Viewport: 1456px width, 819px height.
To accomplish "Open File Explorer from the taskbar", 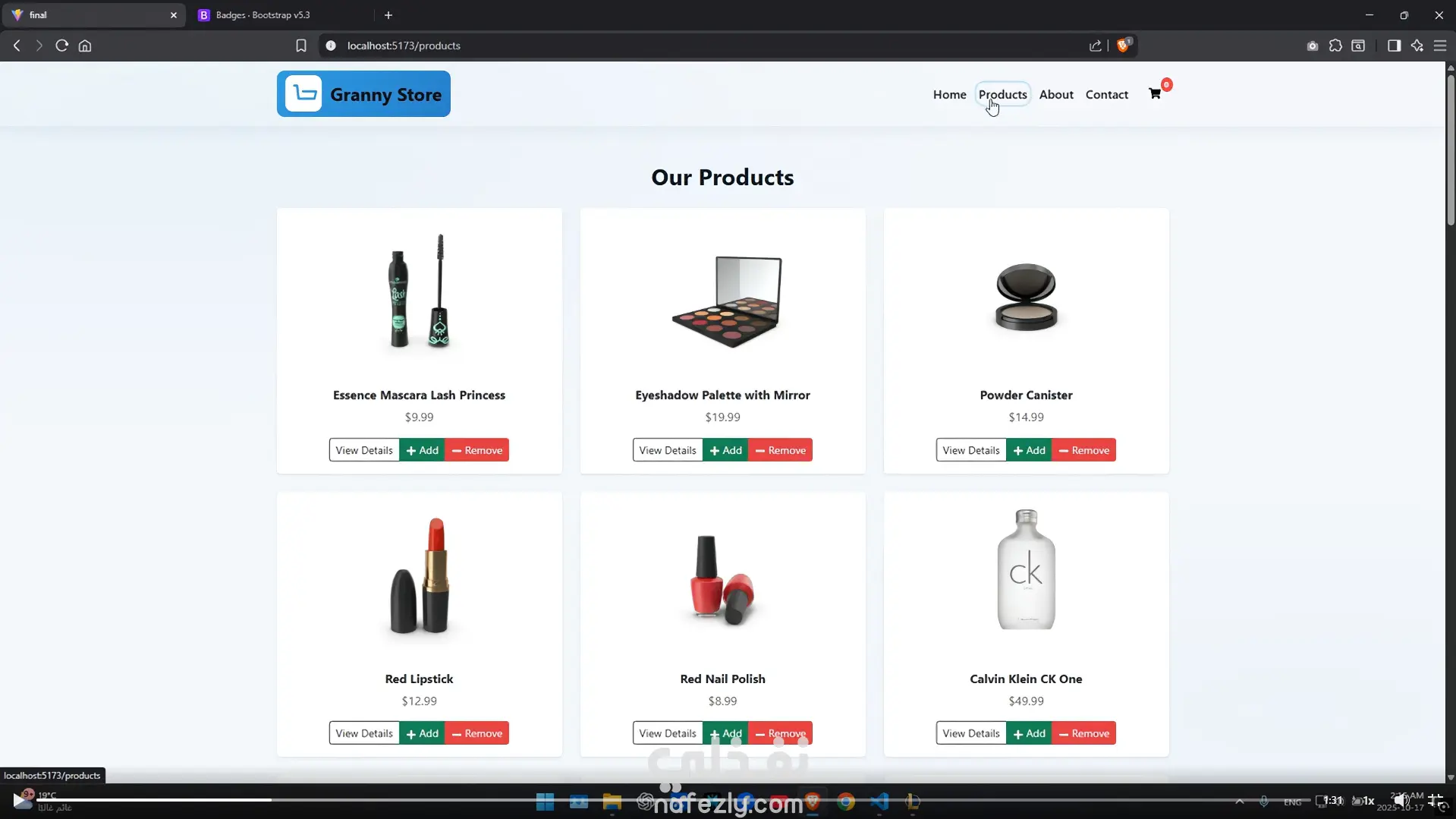I will coord(612,802).
